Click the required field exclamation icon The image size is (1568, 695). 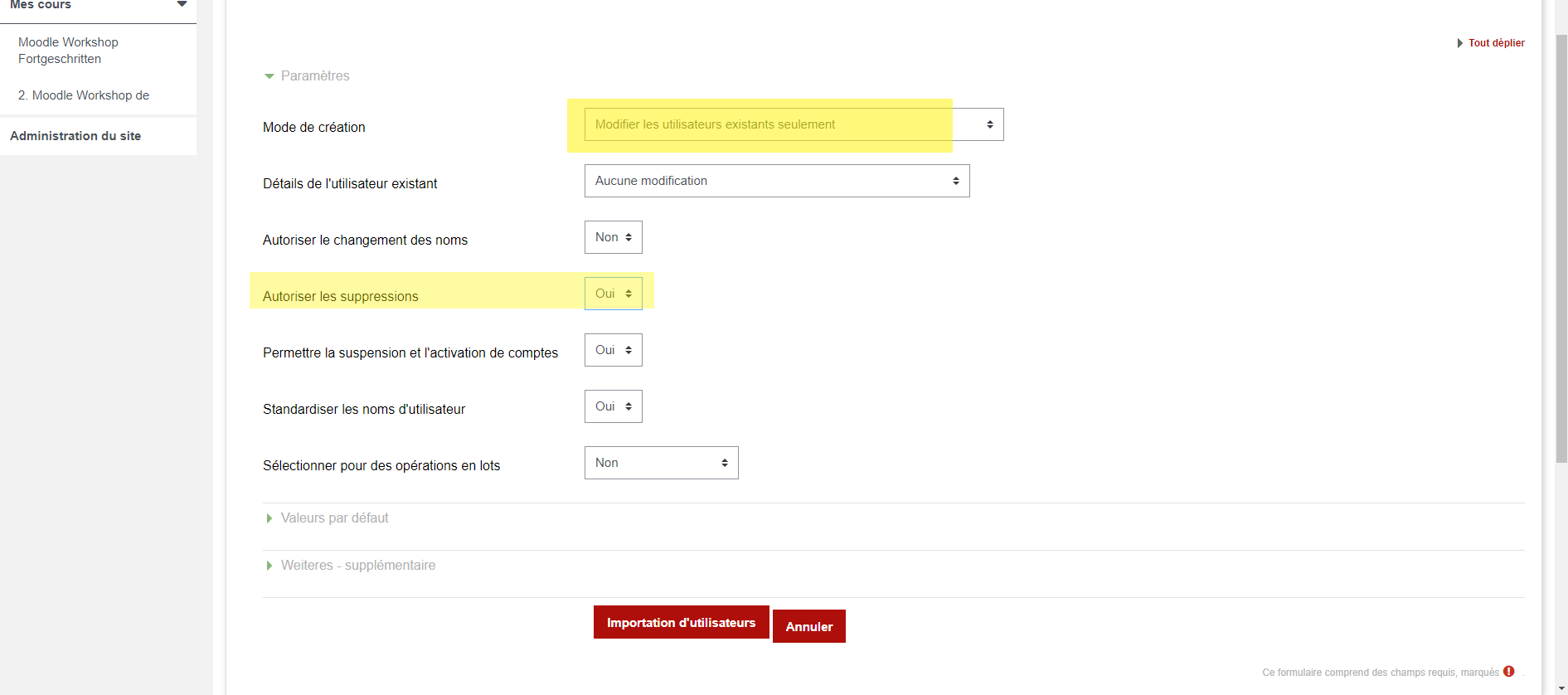(1508, 671)
